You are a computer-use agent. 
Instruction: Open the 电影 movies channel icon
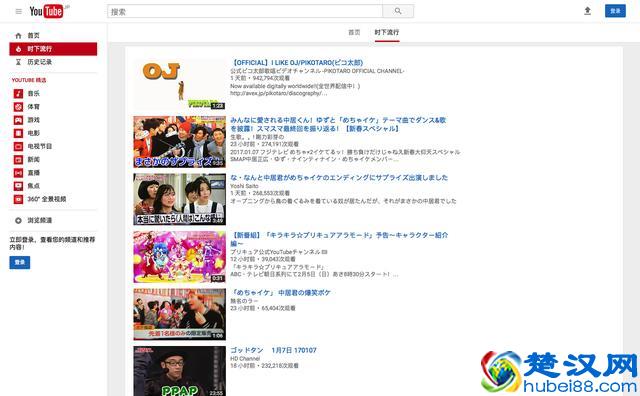pos(18,133)
